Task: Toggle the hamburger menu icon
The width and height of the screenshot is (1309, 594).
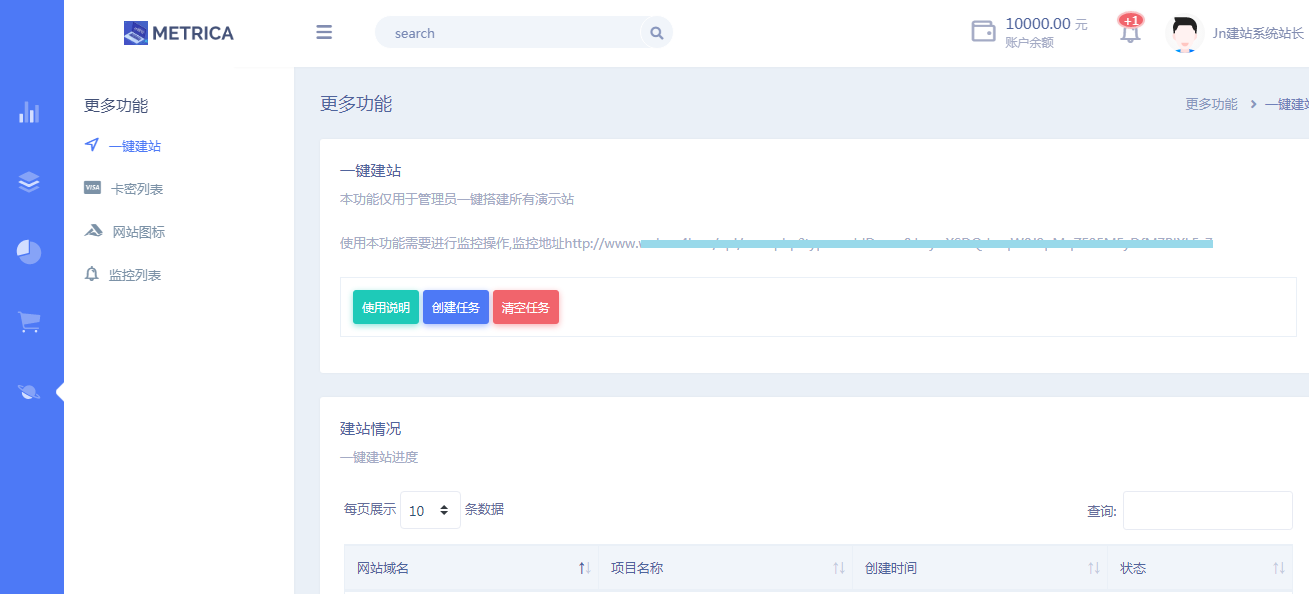Action: [x=324, y=32]
